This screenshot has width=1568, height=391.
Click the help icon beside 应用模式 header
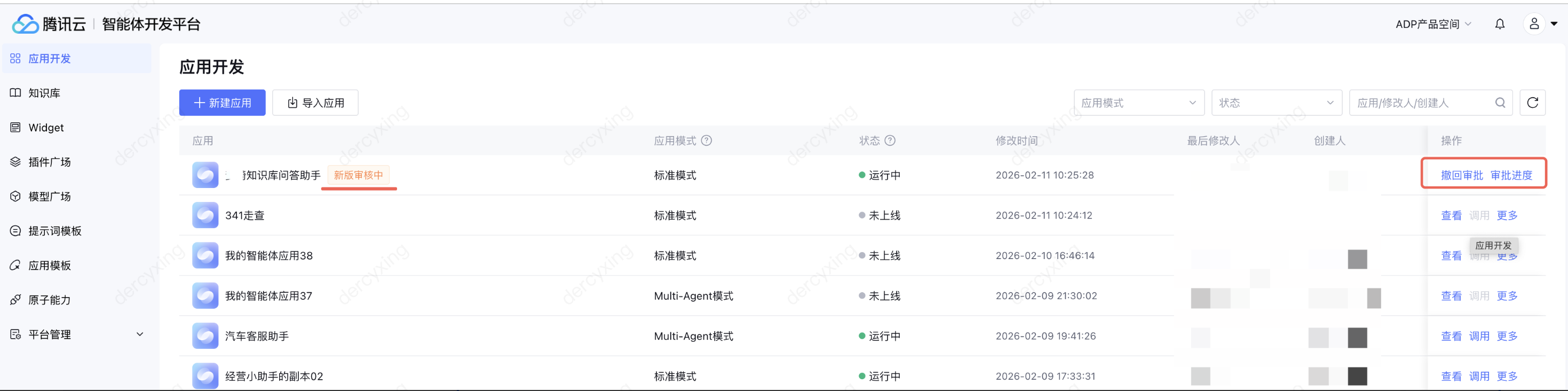point(706,140)
